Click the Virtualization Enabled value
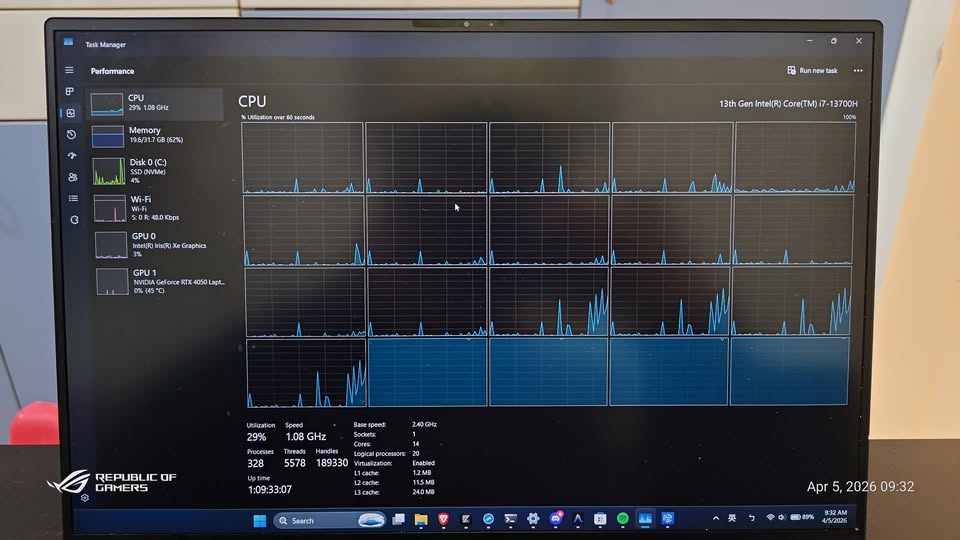 coord(424,463)
